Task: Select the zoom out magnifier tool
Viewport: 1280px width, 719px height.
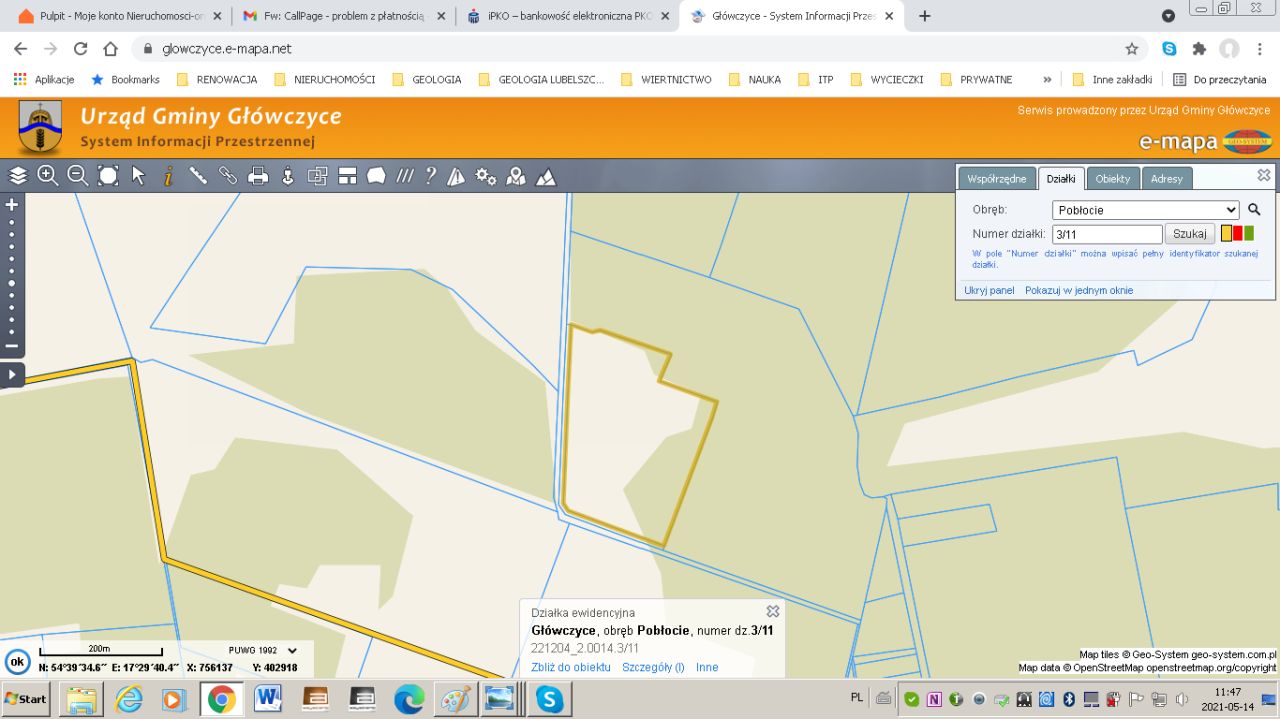Action: click(x=77, y=176)
